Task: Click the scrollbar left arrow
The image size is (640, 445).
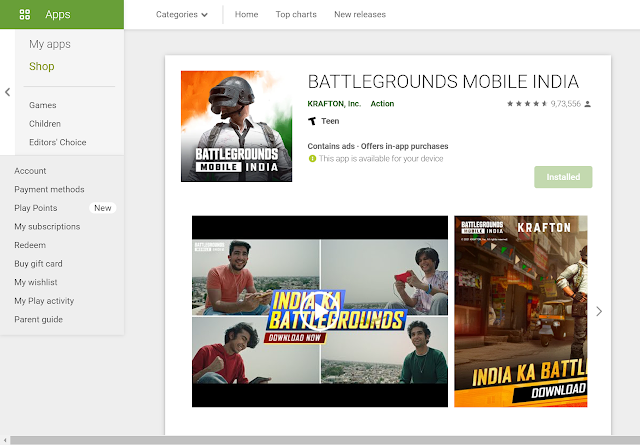Action: tap(4, 441)
